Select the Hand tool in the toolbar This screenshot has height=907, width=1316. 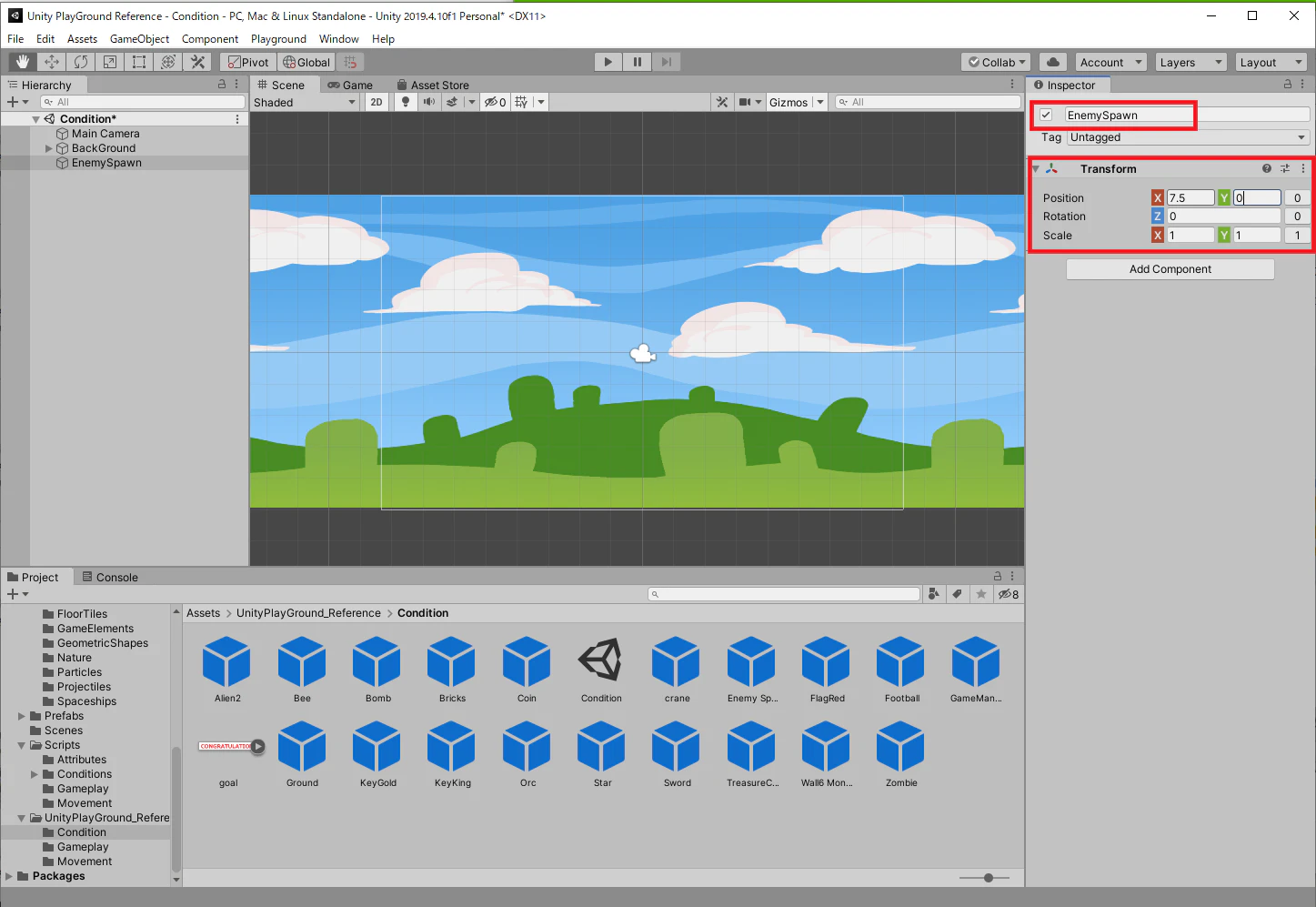[23, 62]
